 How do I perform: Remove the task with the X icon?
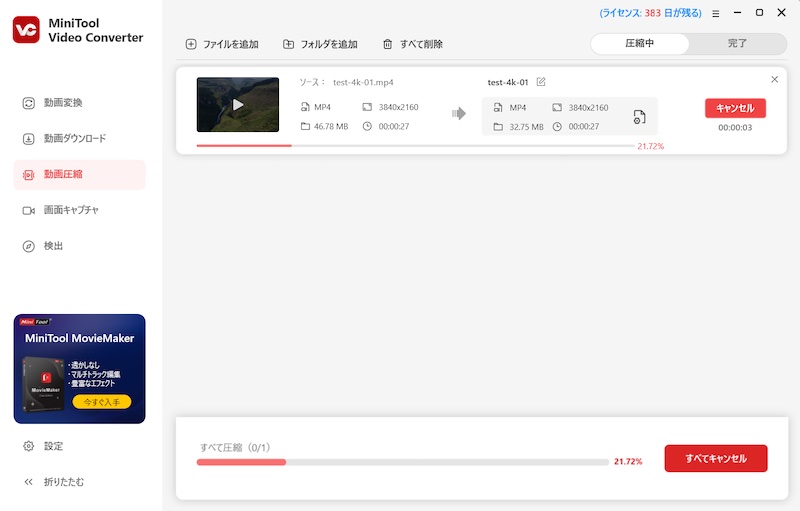click(774, 80)
